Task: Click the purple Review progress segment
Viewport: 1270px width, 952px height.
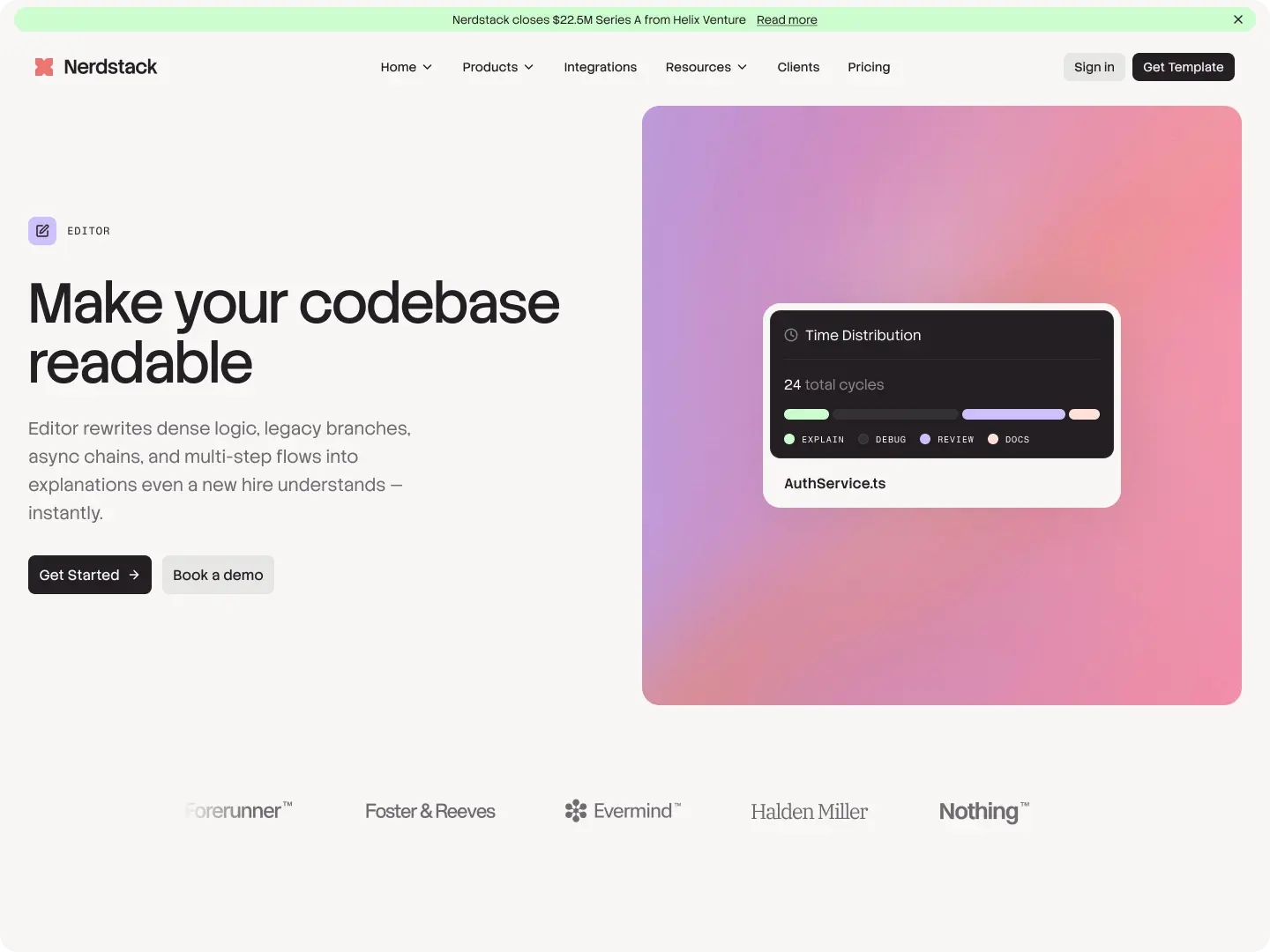Action: [x=1013, y=414]
